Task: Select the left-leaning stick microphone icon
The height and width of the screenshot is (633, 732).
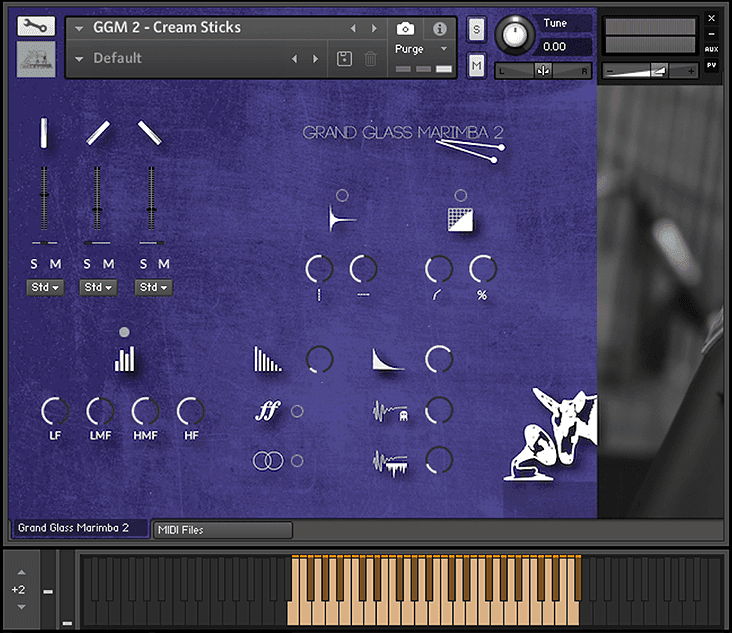Action: point(149,133)
